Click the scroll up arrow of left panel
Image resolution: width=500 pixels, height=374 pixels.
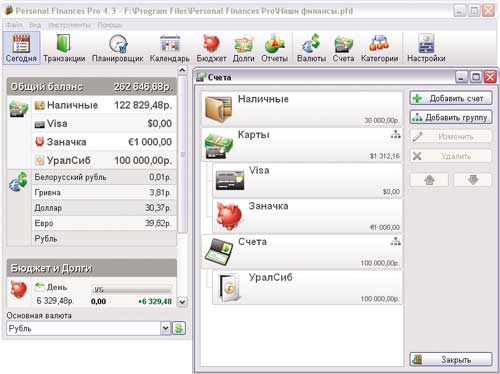click(182, 70)
